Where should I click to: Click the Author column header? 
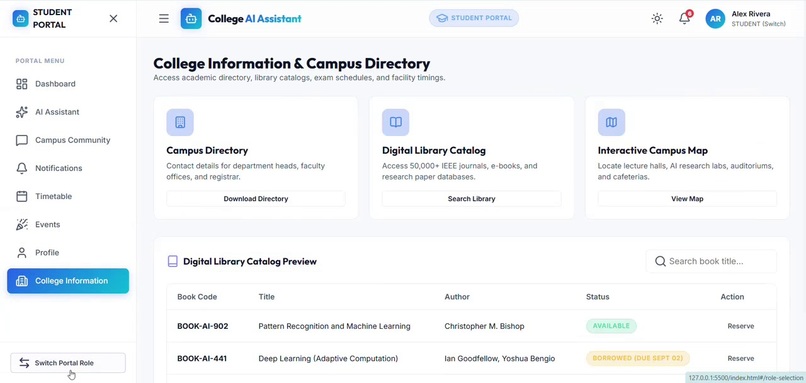(x=457, y=297)
